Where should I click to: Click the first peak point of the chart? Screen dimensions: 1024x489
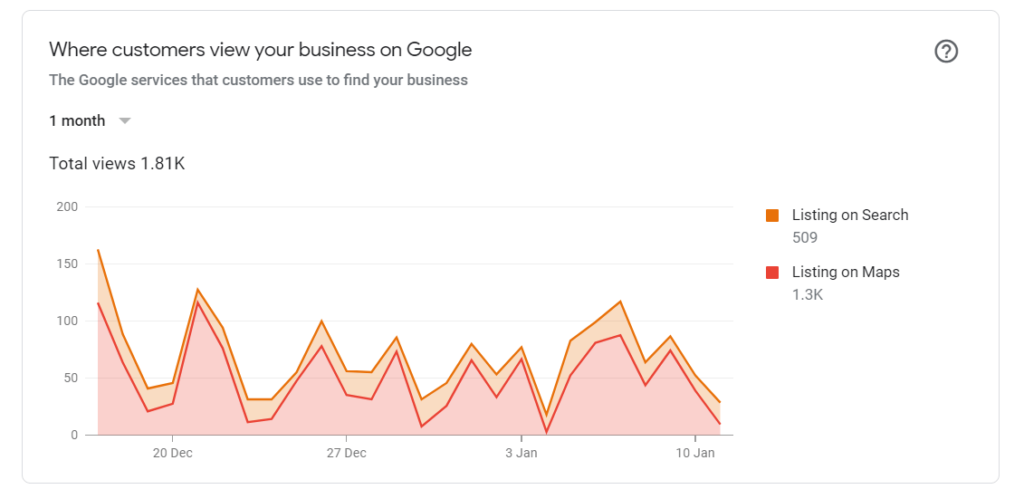point(98,249)
